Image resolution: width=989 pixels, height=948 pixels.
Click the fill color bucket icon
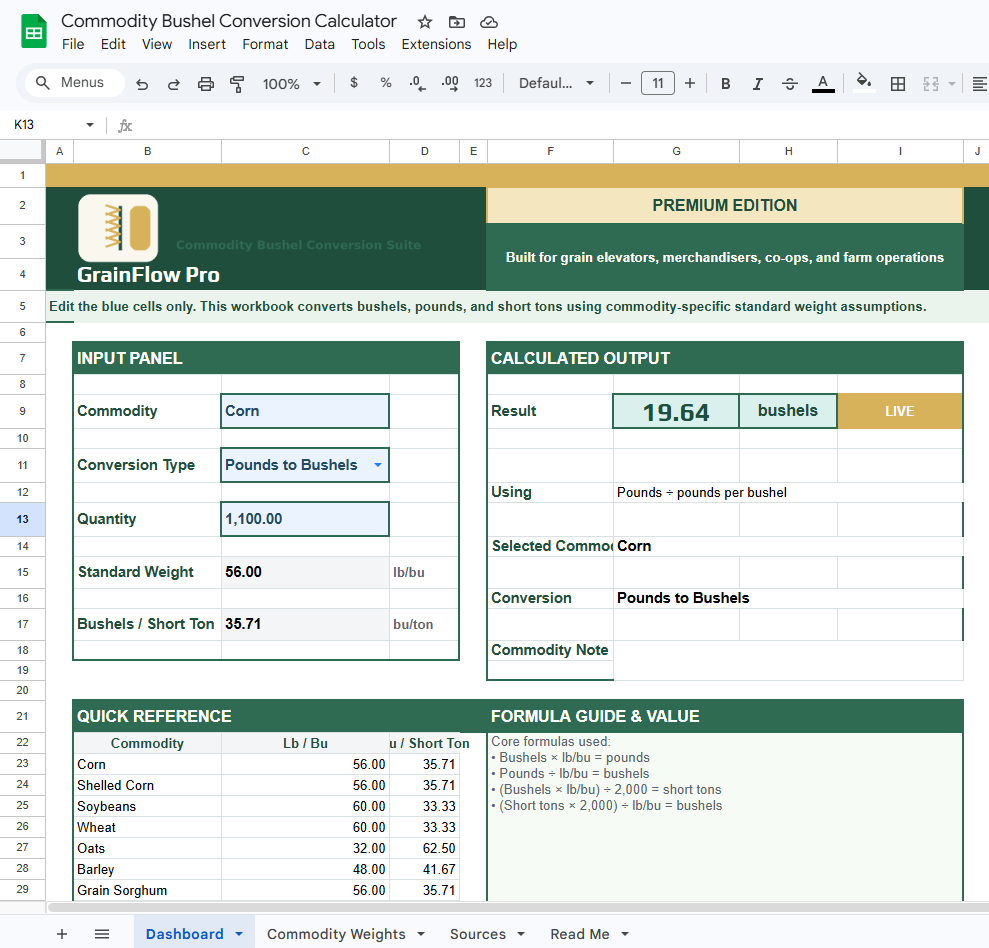[x=863, y=84]
